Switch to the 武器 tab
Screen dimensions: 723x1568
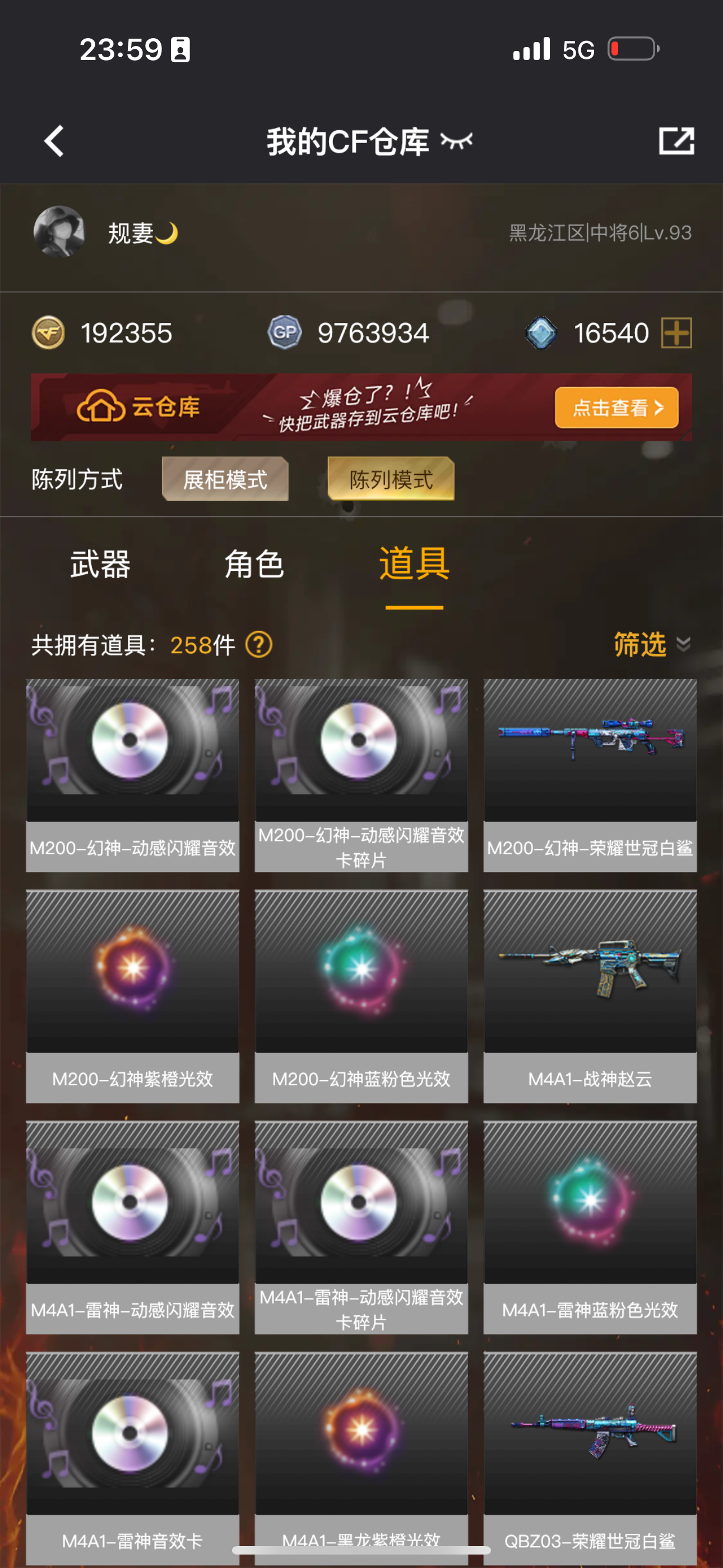100,564
